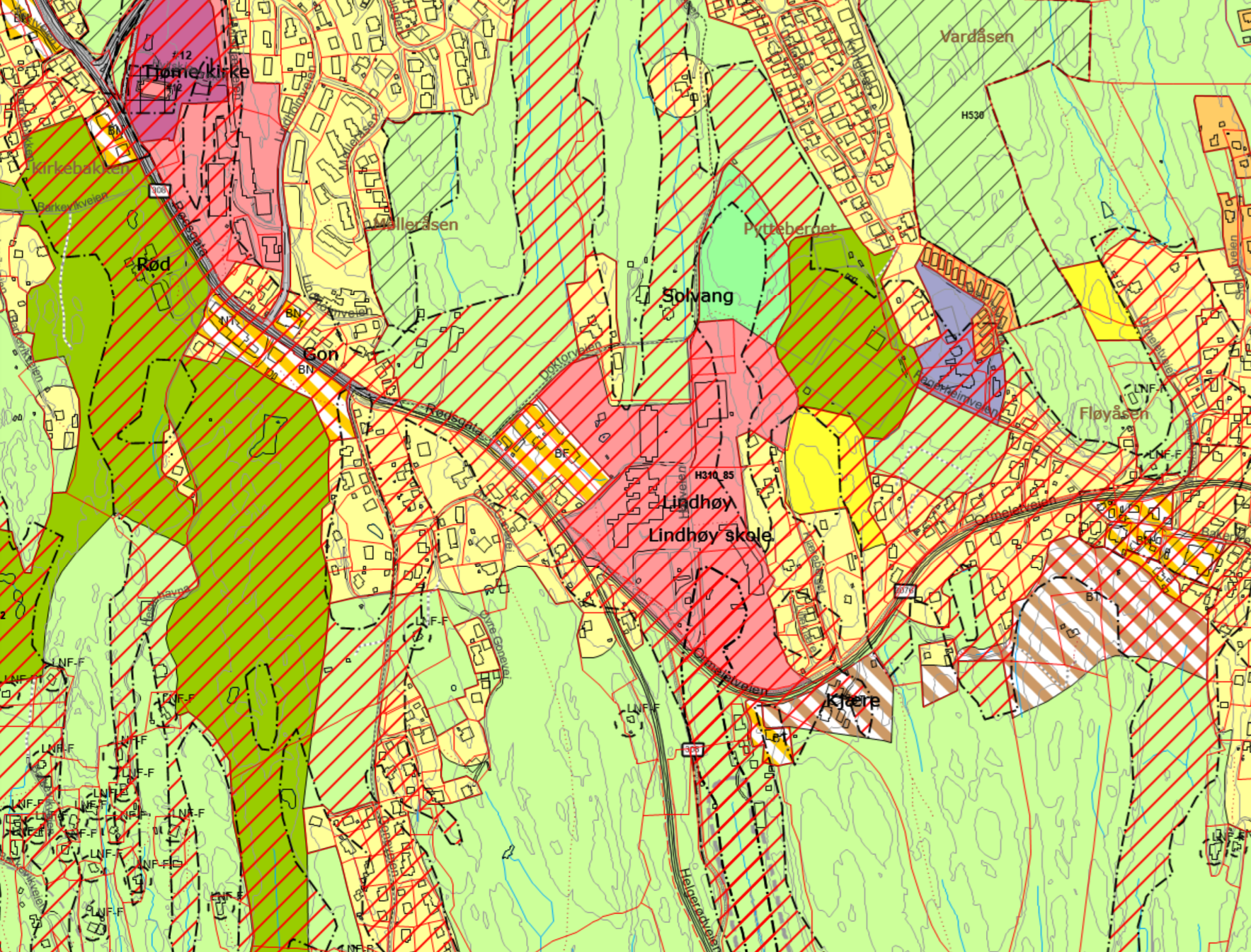Click the BF zone label

click(x=561, y=454)
